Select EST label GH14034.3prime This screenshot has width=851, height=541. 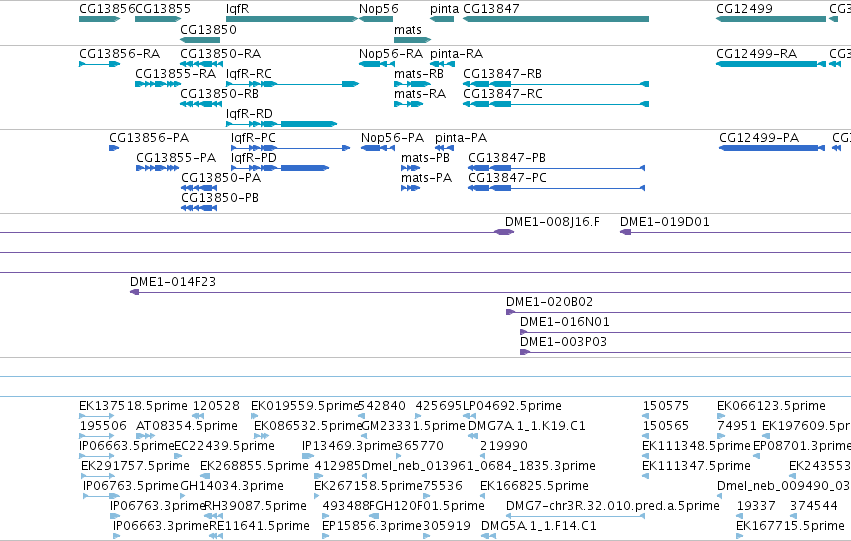pos(232,487)
